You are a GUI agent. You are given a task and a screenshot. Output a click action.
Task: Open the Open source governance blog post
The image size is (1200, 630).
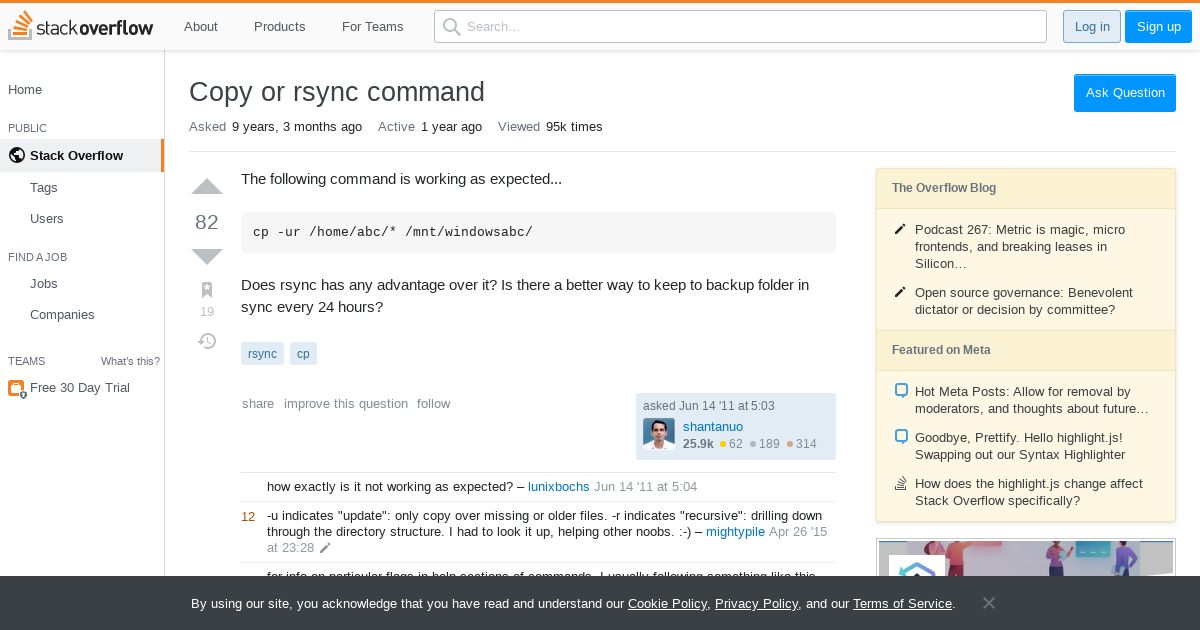coord(1024,301)
